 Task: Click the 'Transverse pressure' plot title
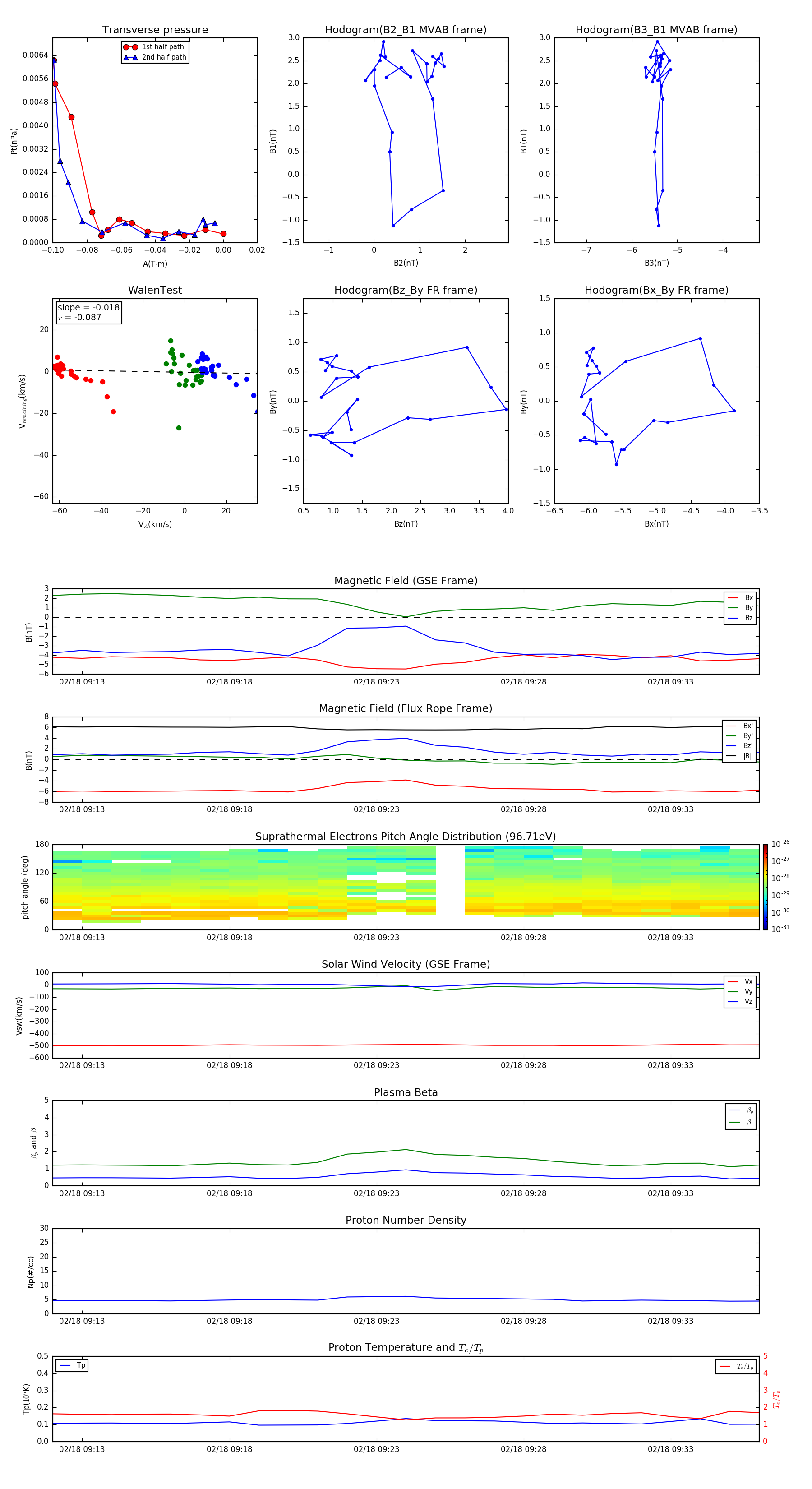click(155, 30)
